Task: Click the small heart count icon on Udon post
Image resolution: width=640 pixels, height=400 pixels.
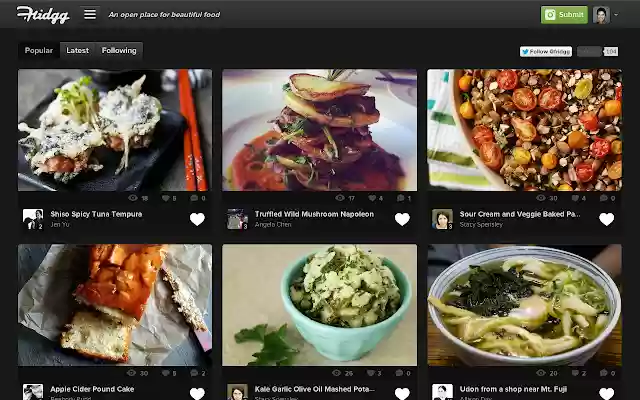Action: tap(575, 373)
